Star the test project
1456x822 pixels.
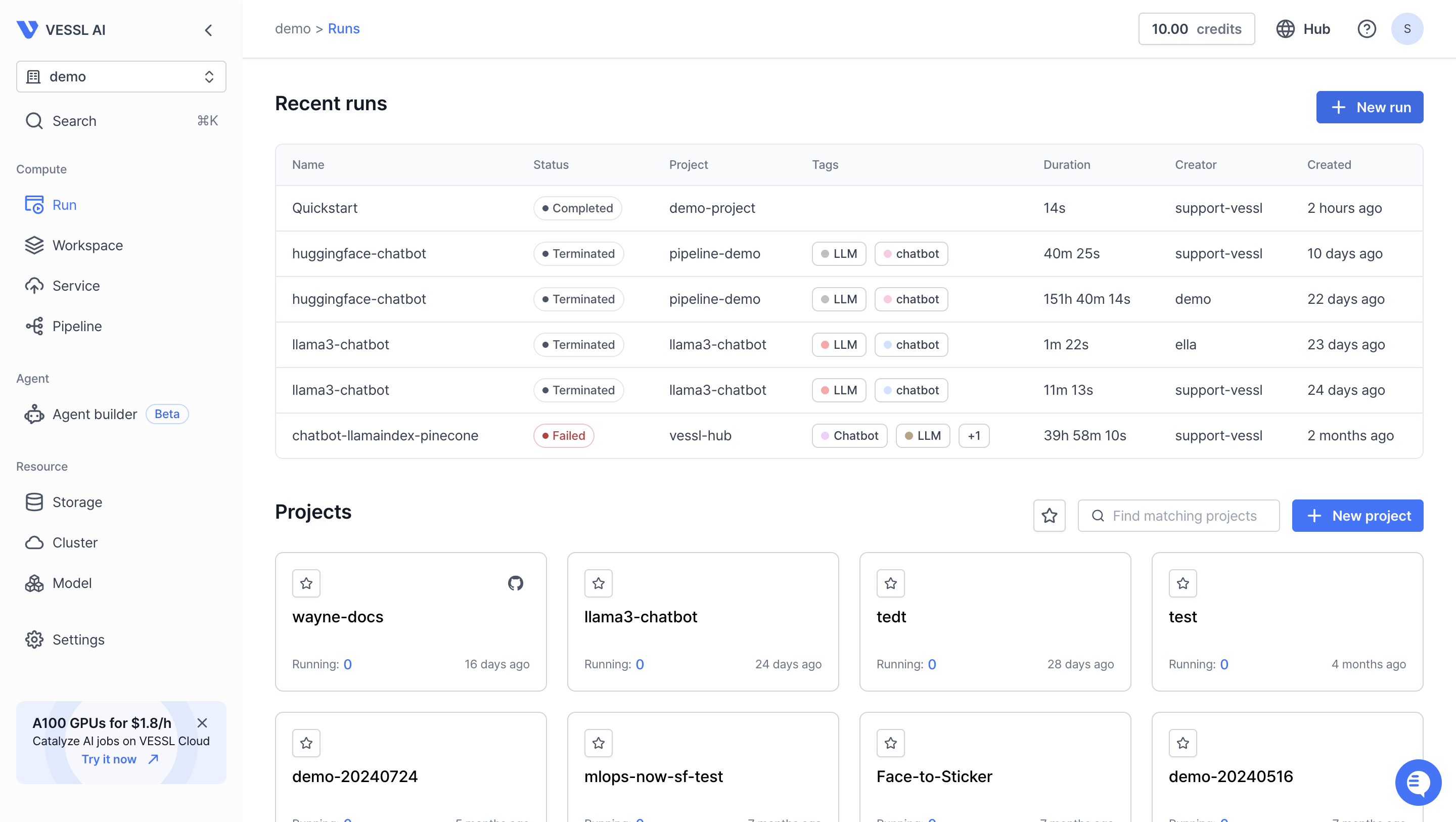pos(1182,583)
